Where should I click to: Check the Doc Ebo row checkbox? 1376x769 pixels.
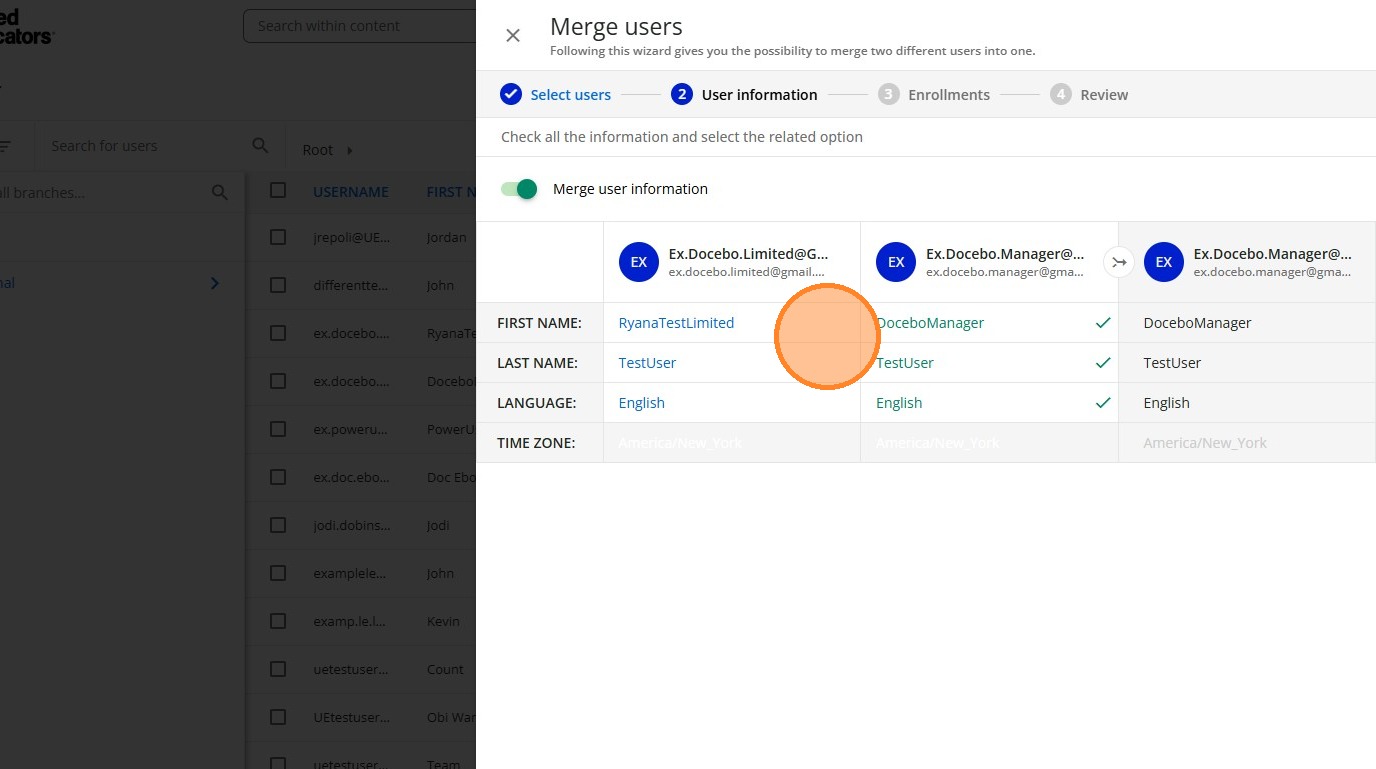(x=278, y=477)
